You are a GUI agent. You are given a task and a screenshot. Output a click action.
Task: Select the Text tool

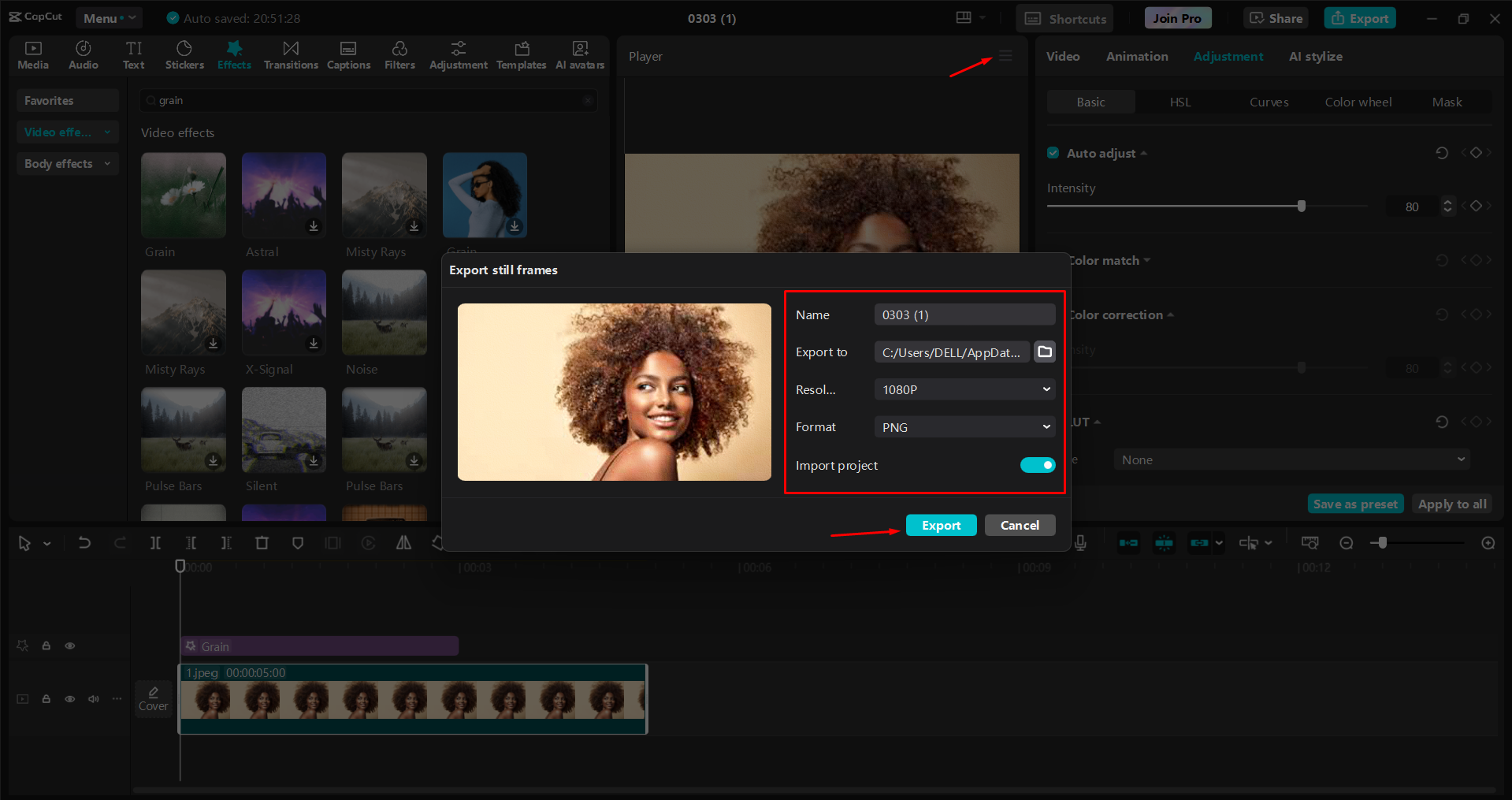(133, 54)
